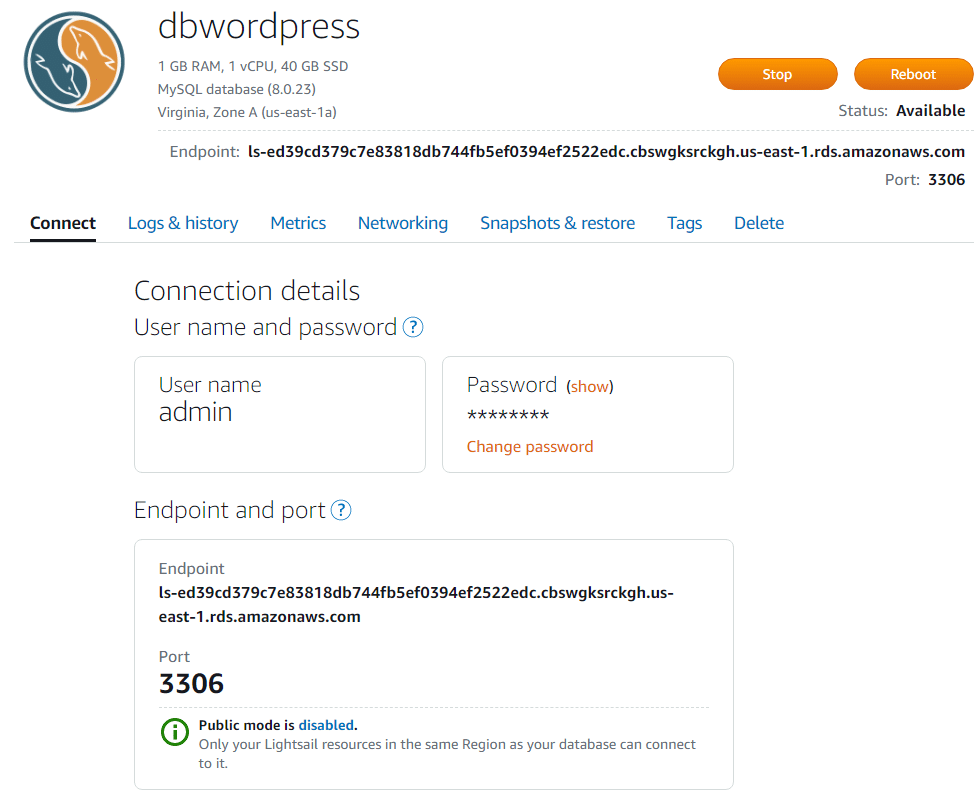This screenshot has width=980, height=794.
Task: Open the Snapshots & restore tab
Action: tap(558, 223)
